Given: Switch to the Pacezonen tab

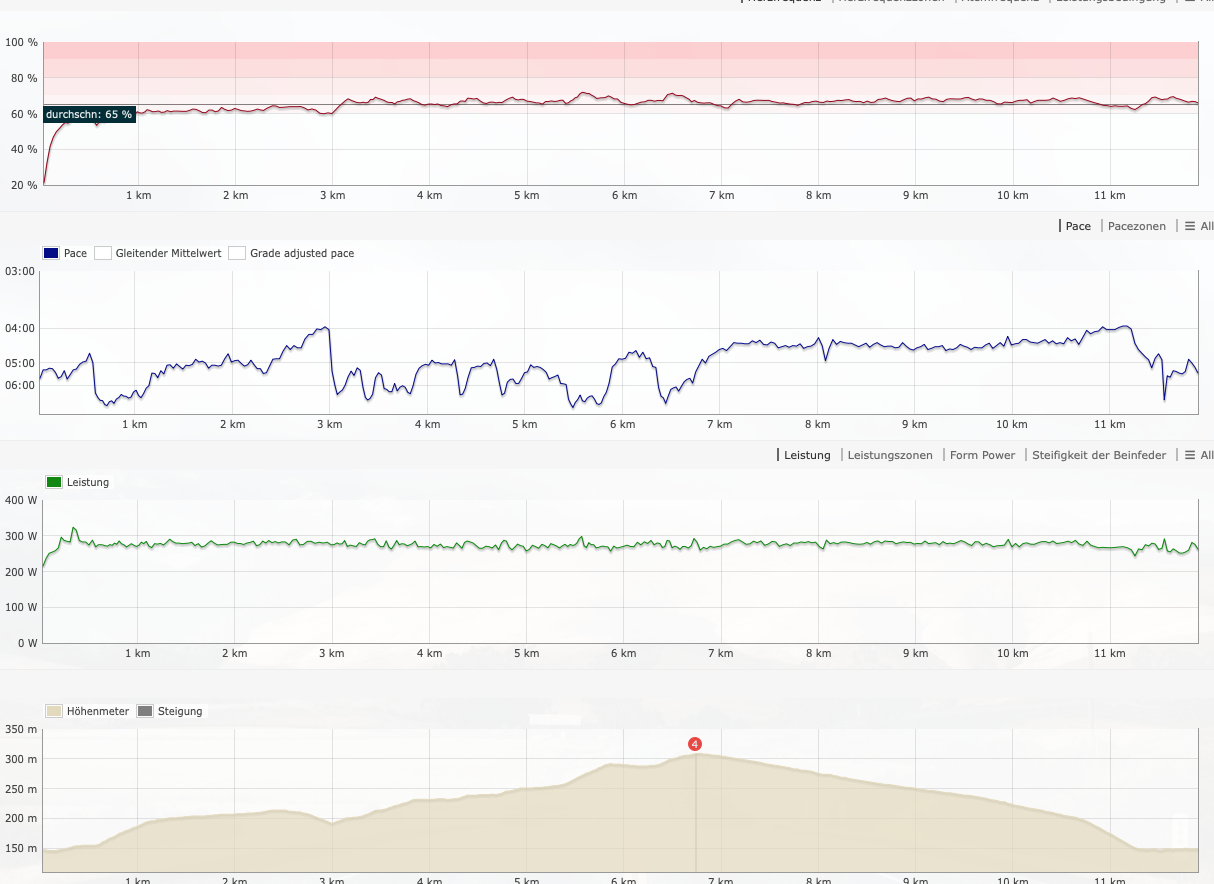Looking at the screenshot, I should click(1137, 226).
